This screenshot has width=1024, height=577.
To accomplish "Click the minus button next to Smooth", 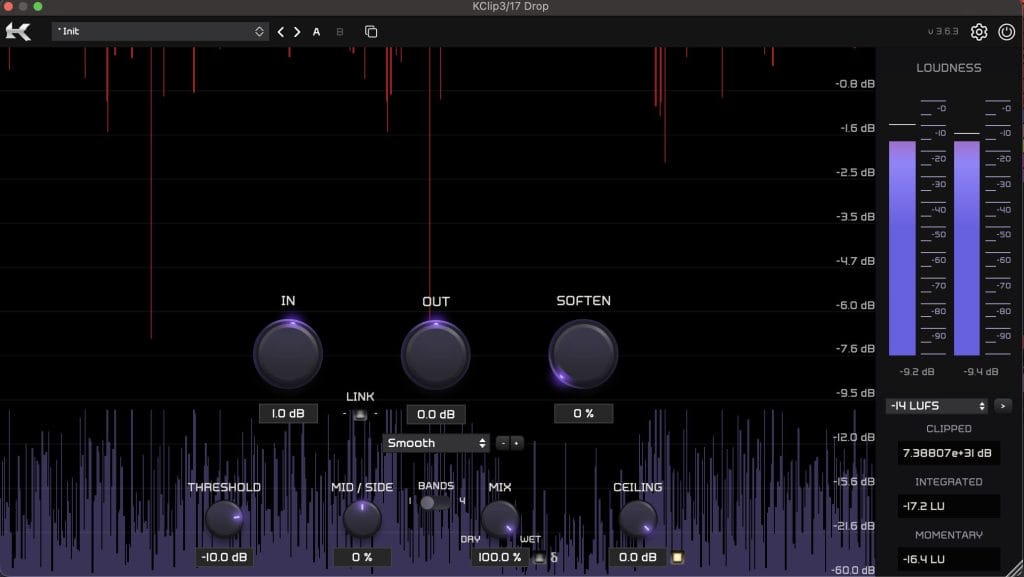I will (x=503, y=443).
